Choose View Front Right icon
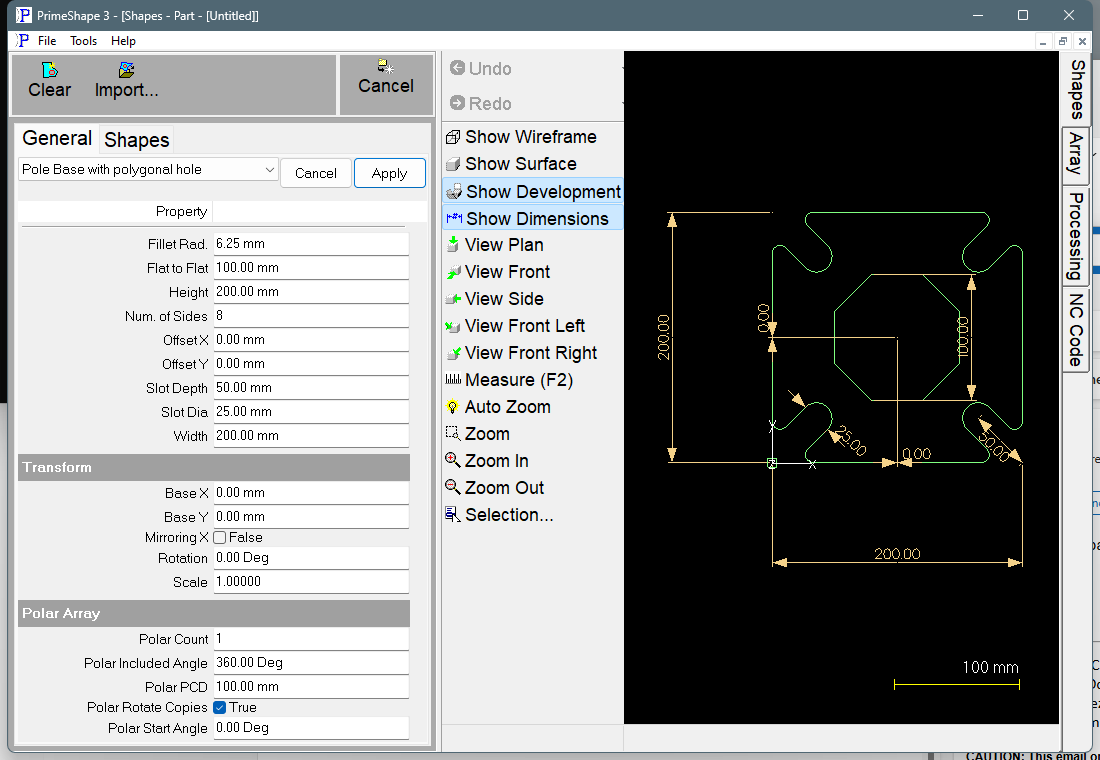1100x760 pixels. (453, 353)
